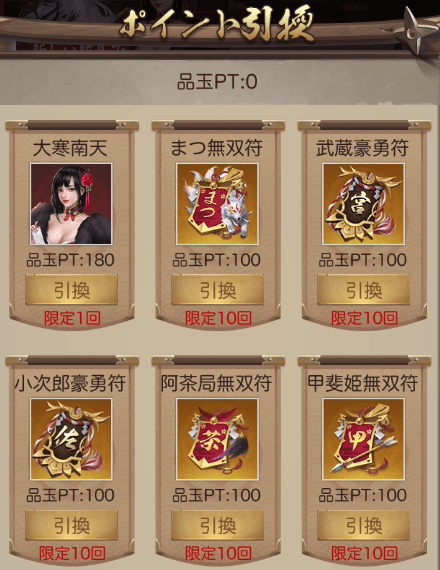Click 引換 button under 甲斐姫無双符

click(x=364, y=525)
